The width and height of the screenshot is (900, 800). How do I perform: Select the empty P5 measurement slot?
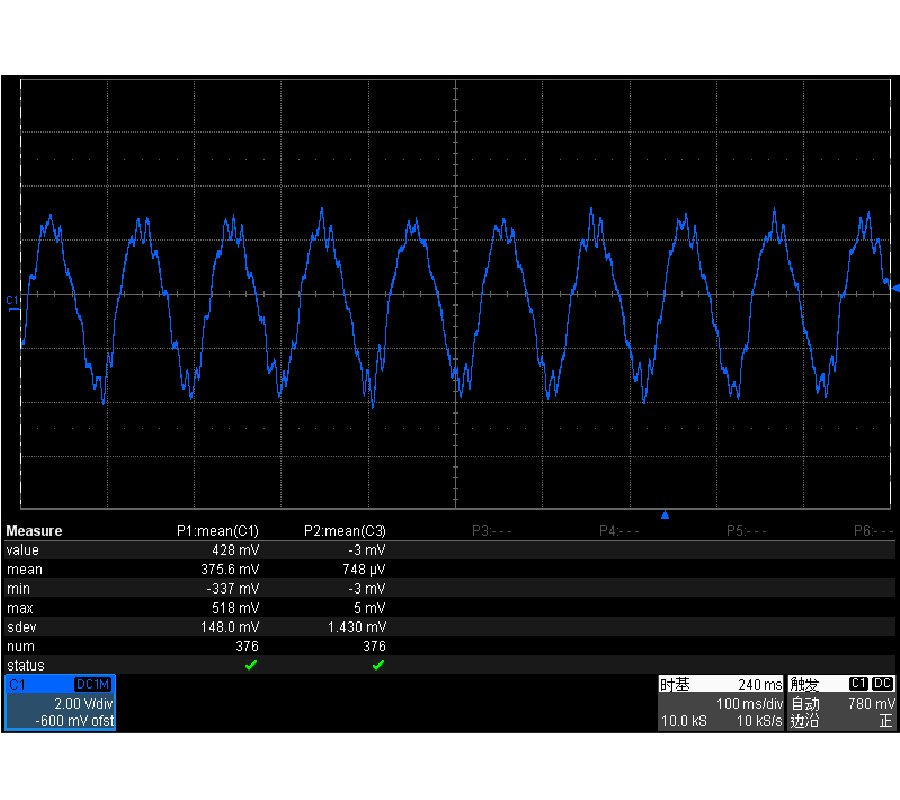tap(746, 531)
